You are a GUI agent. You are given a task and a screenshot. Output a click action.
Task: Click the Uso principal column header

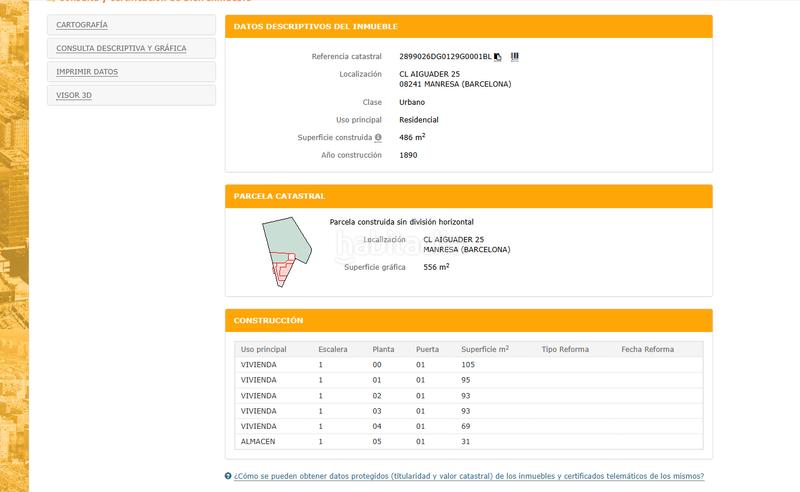[264, 349]
